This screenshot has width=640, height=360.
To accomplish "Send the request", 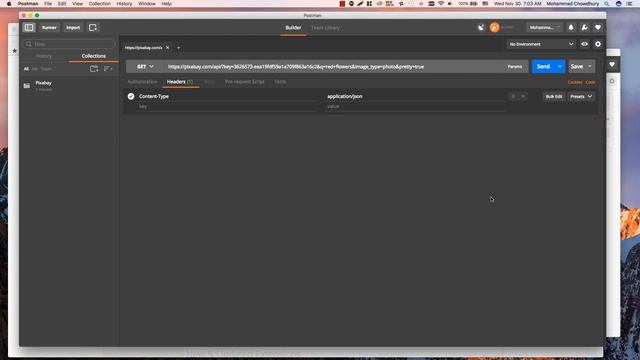I will (x=543, y=67).
